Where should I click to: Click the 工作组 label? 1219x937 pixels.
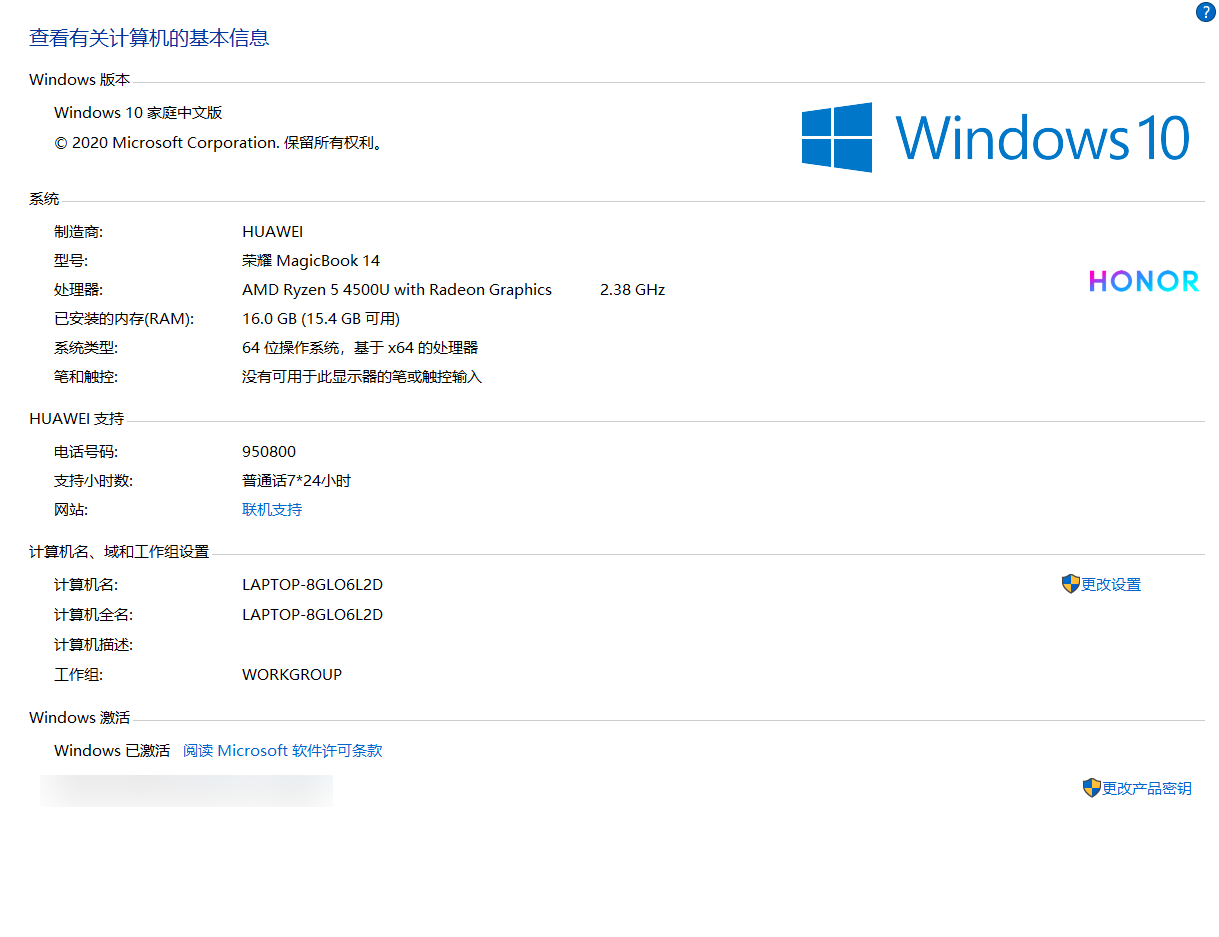point(79,675)
